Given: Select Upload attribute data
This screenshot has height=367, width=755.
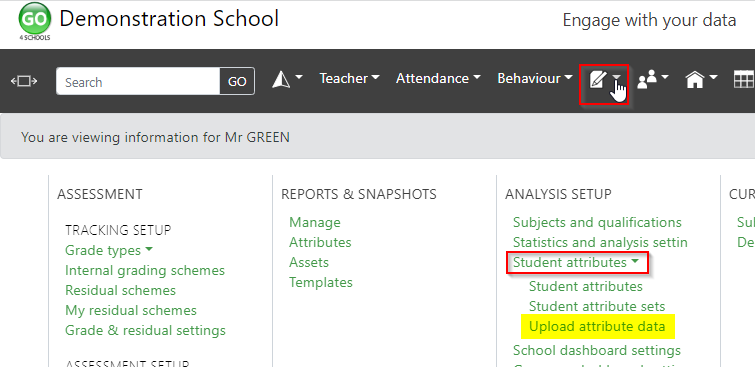Looking at the screenshot, I should tap(597, 327).
